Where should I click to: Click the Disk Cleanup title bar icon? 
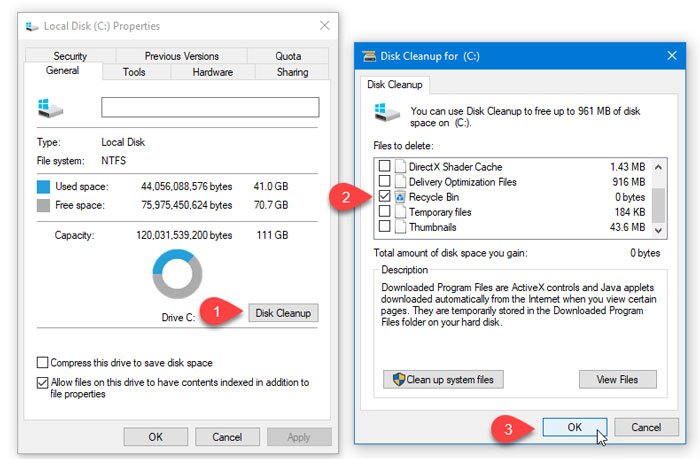[x=370, y=56]
